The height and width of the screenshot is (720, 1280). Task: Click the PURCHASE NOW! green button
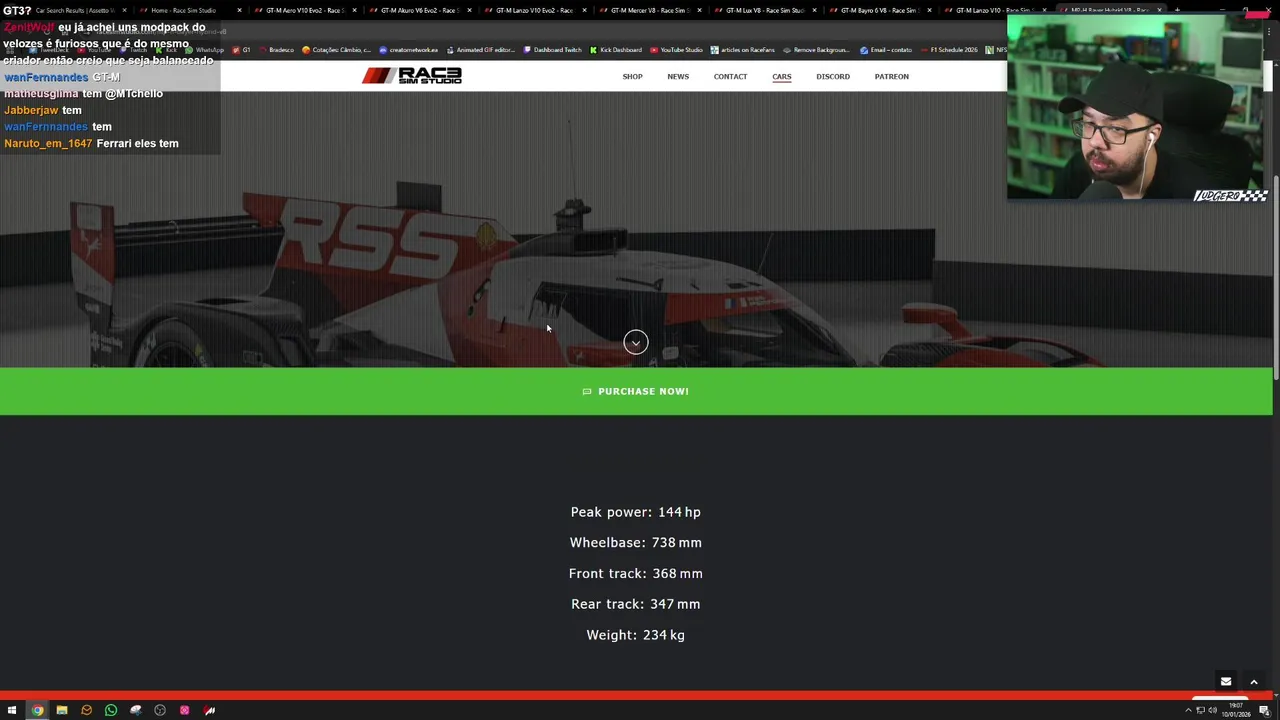point(636,391)
